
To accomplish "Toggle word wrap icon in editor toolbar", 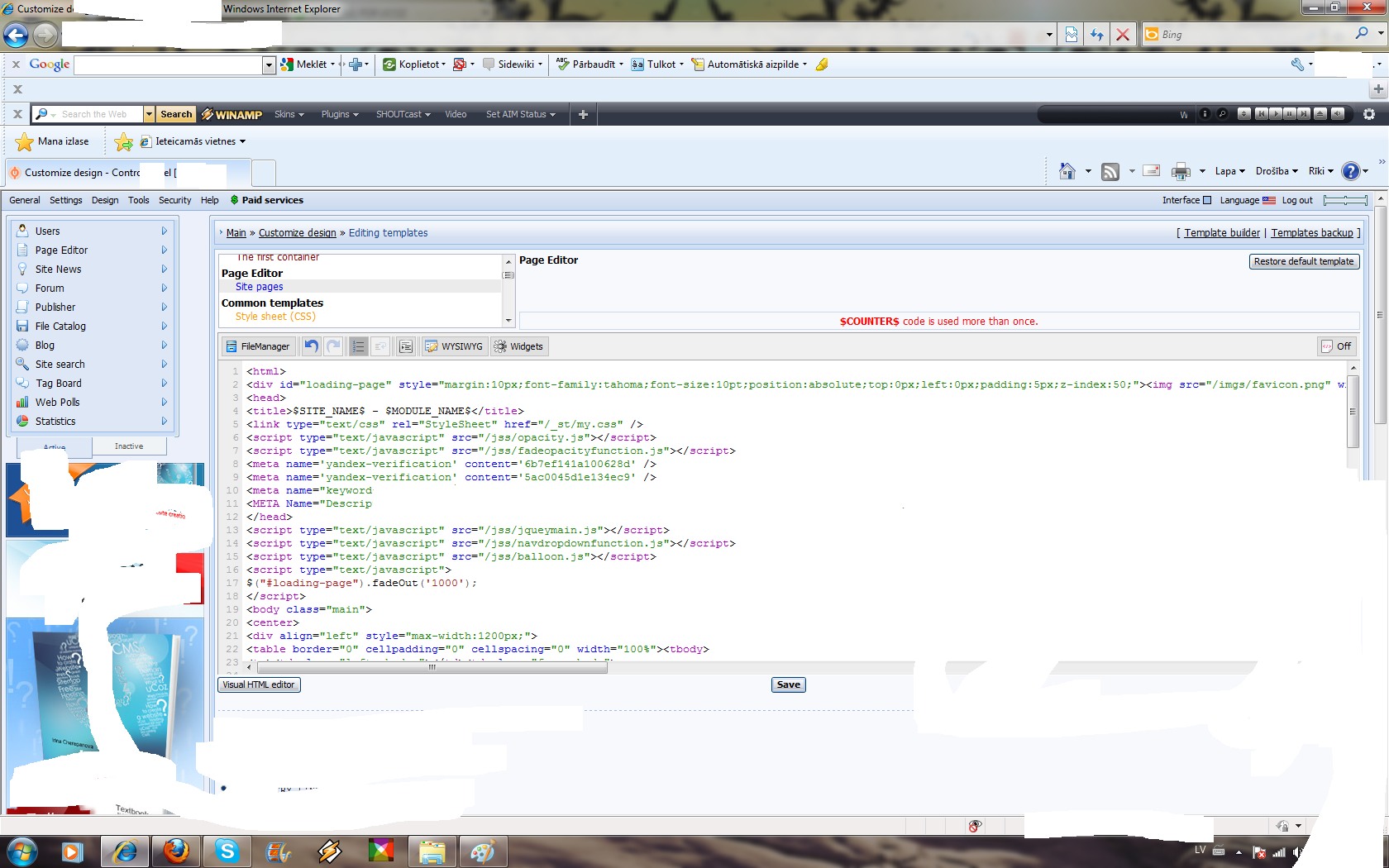I will [380, 346].
